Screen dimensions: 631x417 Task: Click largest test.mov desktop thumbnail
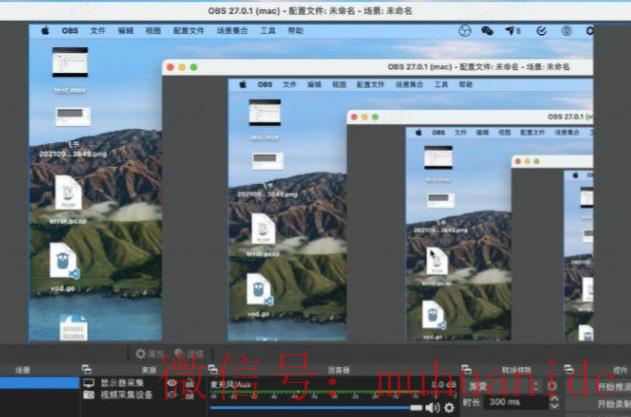[x=70, y=62]
